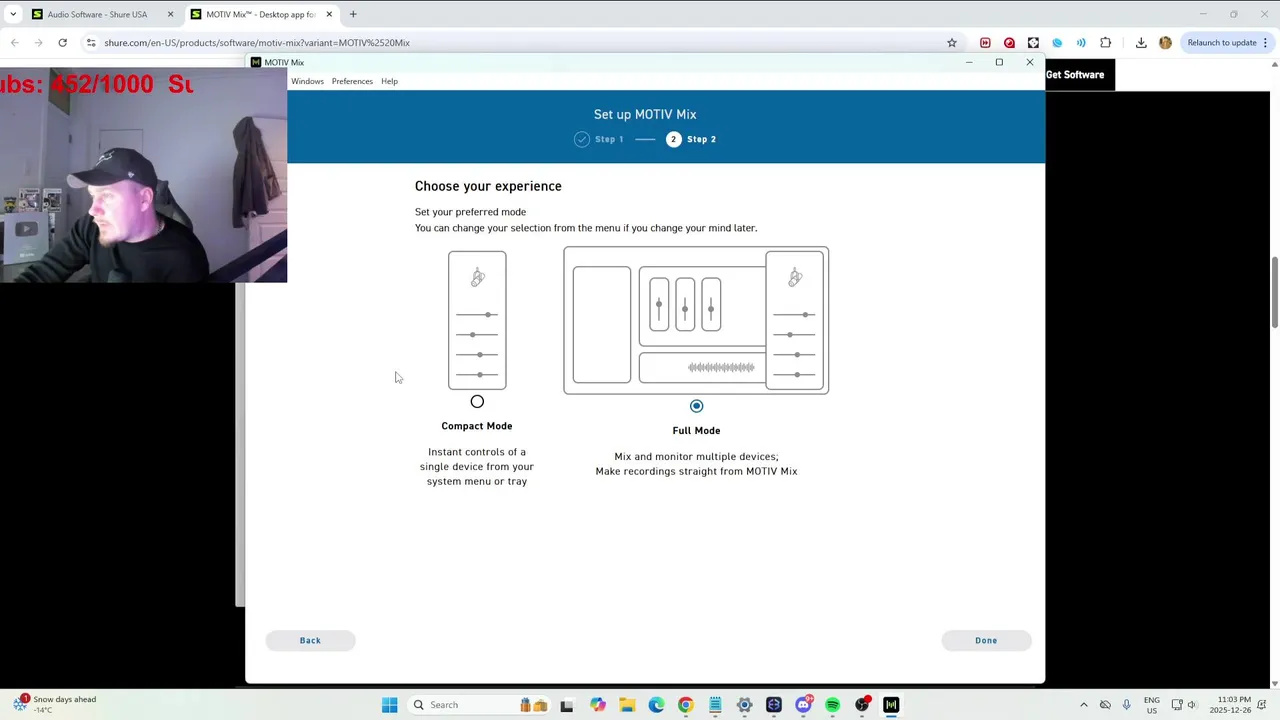Click Get Software button on Shure page
Image resolution: width=1280 pixels, height=720 pixels.
pos(1075,75)
